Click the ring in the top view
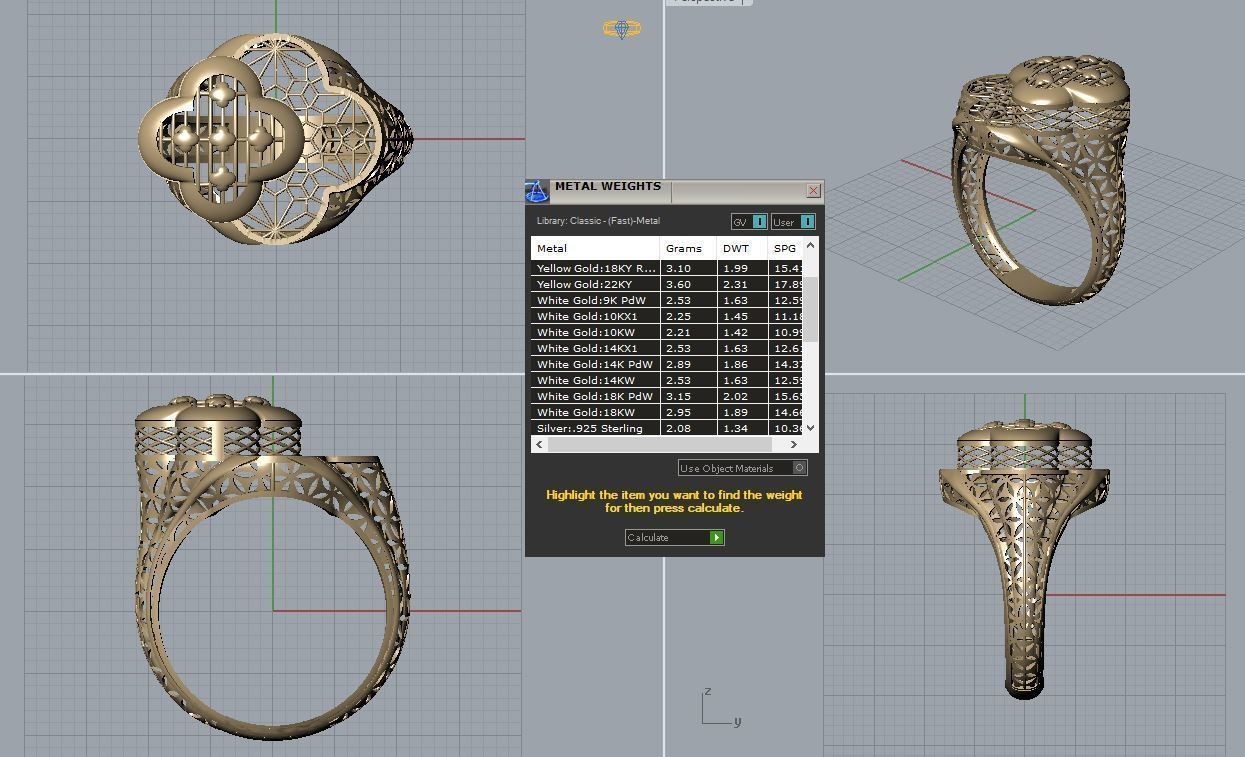1245x757 pixels. [x=275, y=138]
